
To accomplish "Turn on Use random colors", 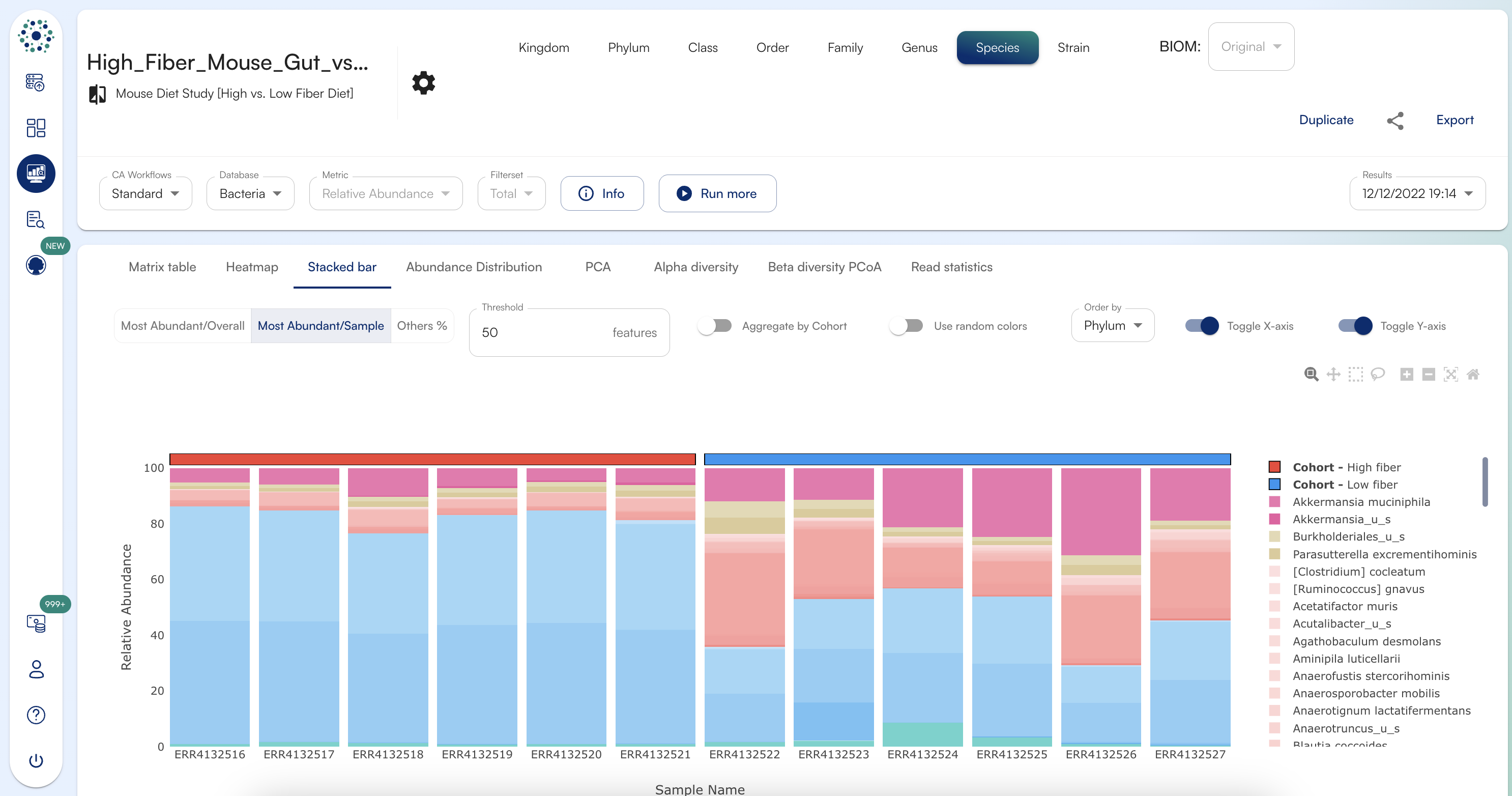I will [x=906, y=326].
